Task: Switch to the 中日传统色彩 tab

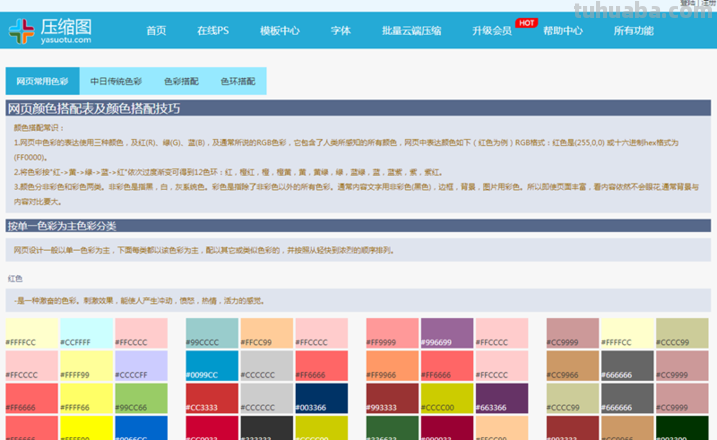Action: click(116, 81)
